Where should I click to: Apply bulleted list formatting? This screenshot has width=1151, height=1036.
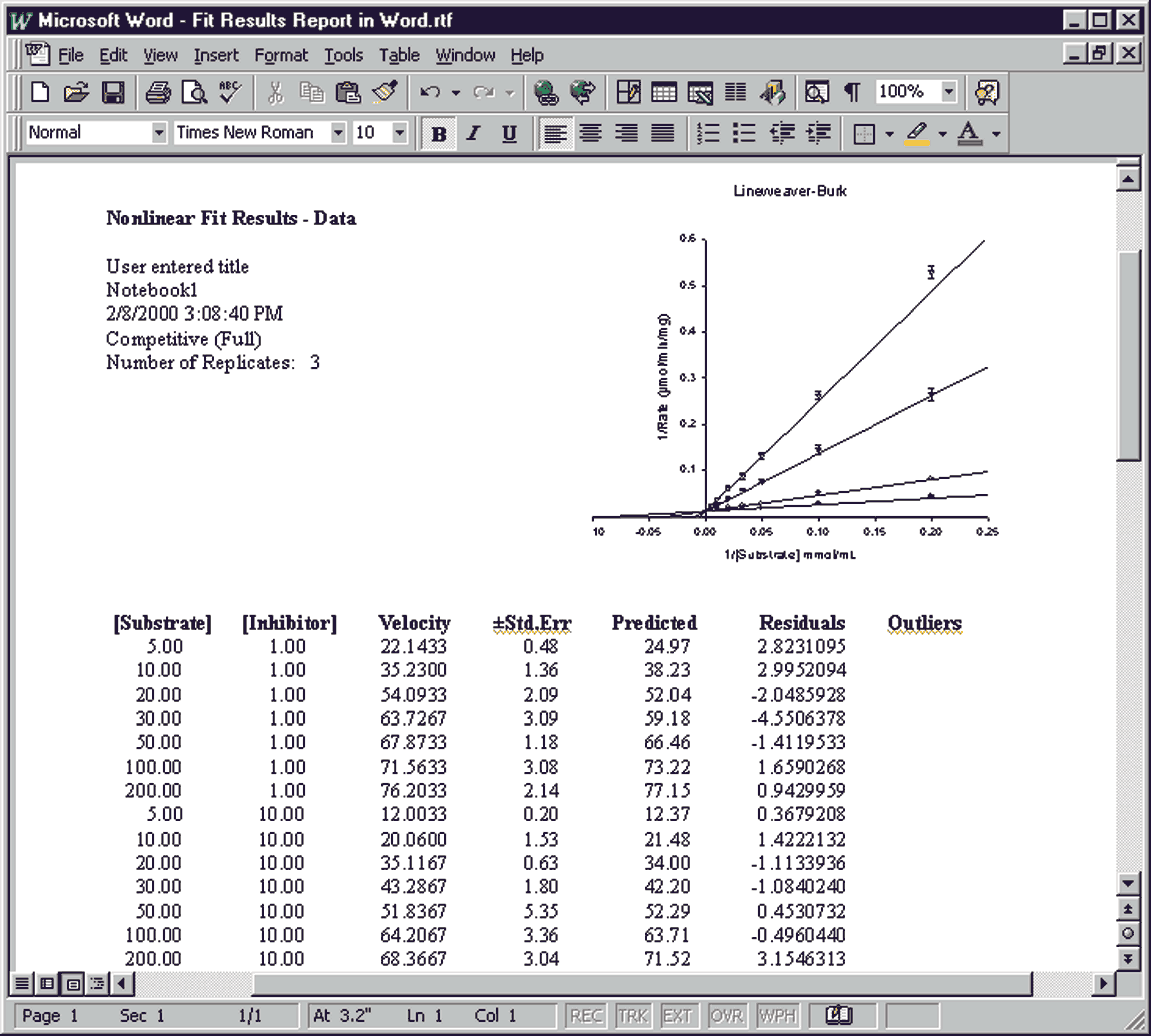coord(744,133)
